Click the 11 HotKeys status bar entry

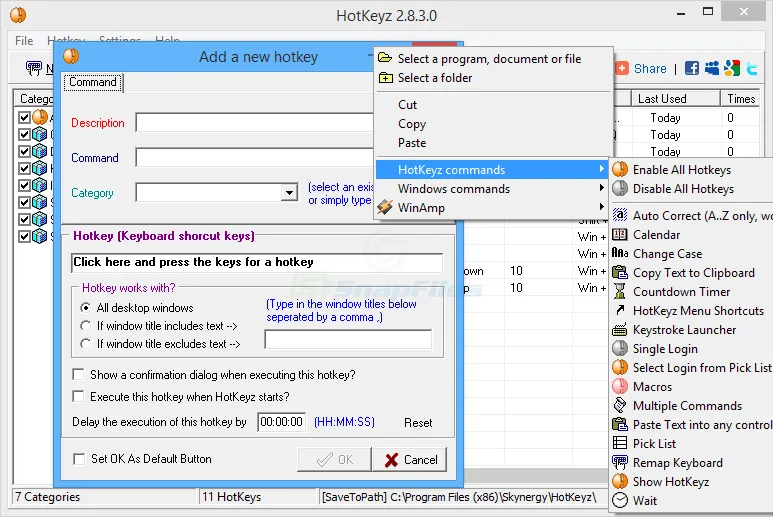[x=256, y=497]
